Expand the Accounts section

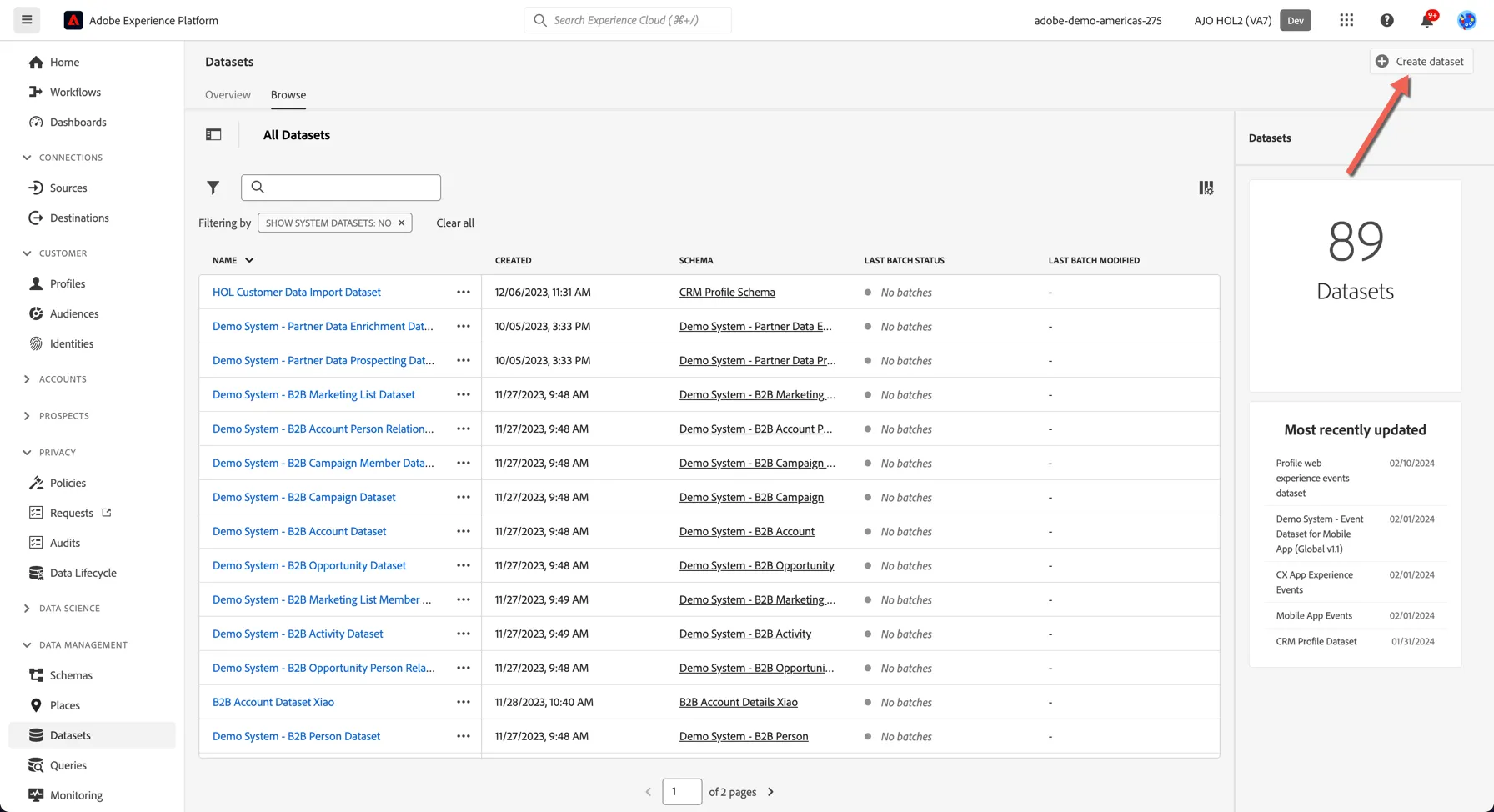(27, 379)
